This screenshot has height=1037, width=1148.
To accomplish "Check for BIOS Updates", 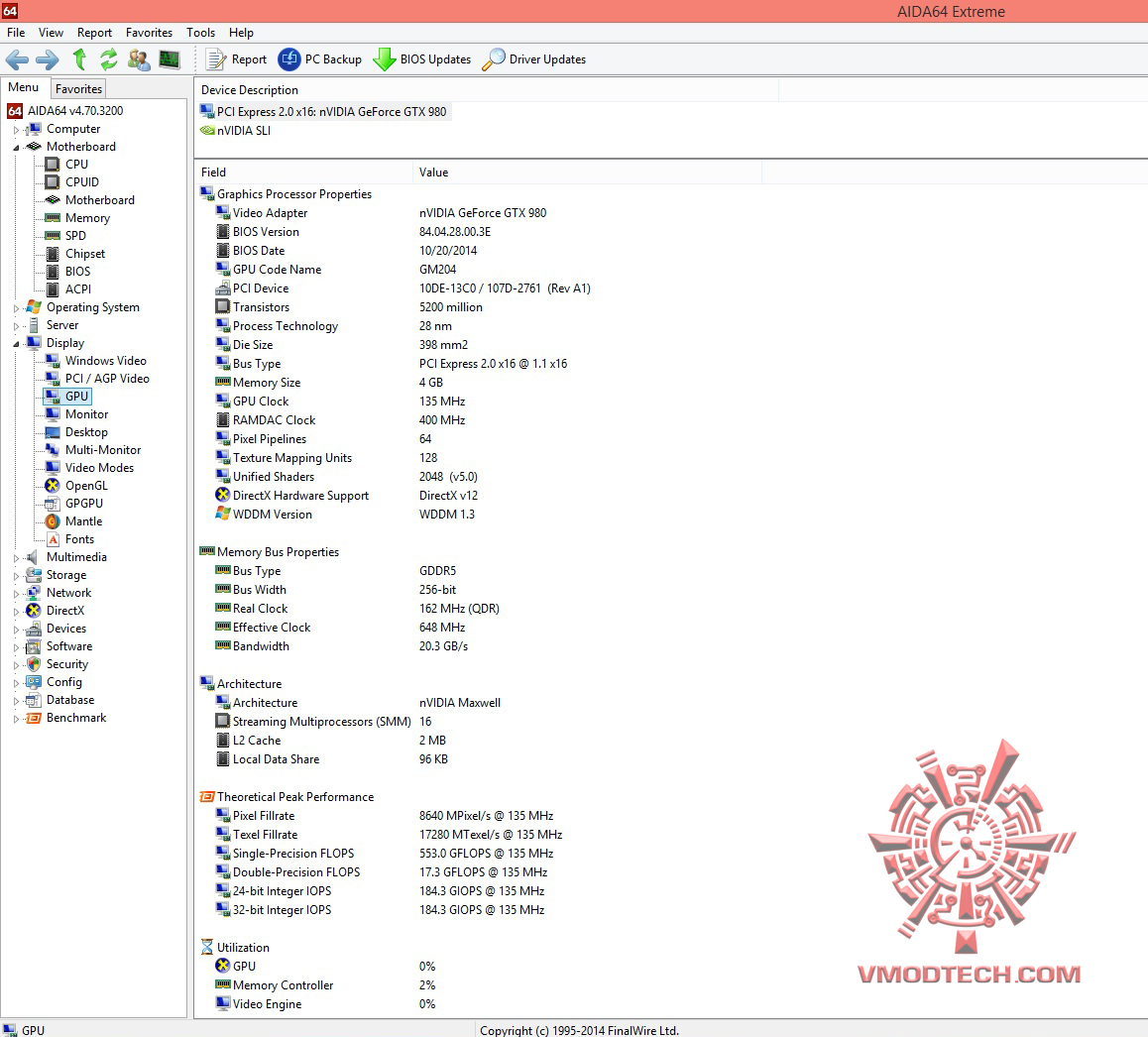I will coord(422,59).
